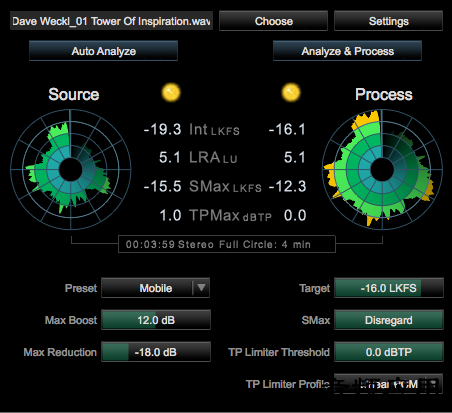
Task: Click the Source loudness radar display
Action: click(70, 169)
